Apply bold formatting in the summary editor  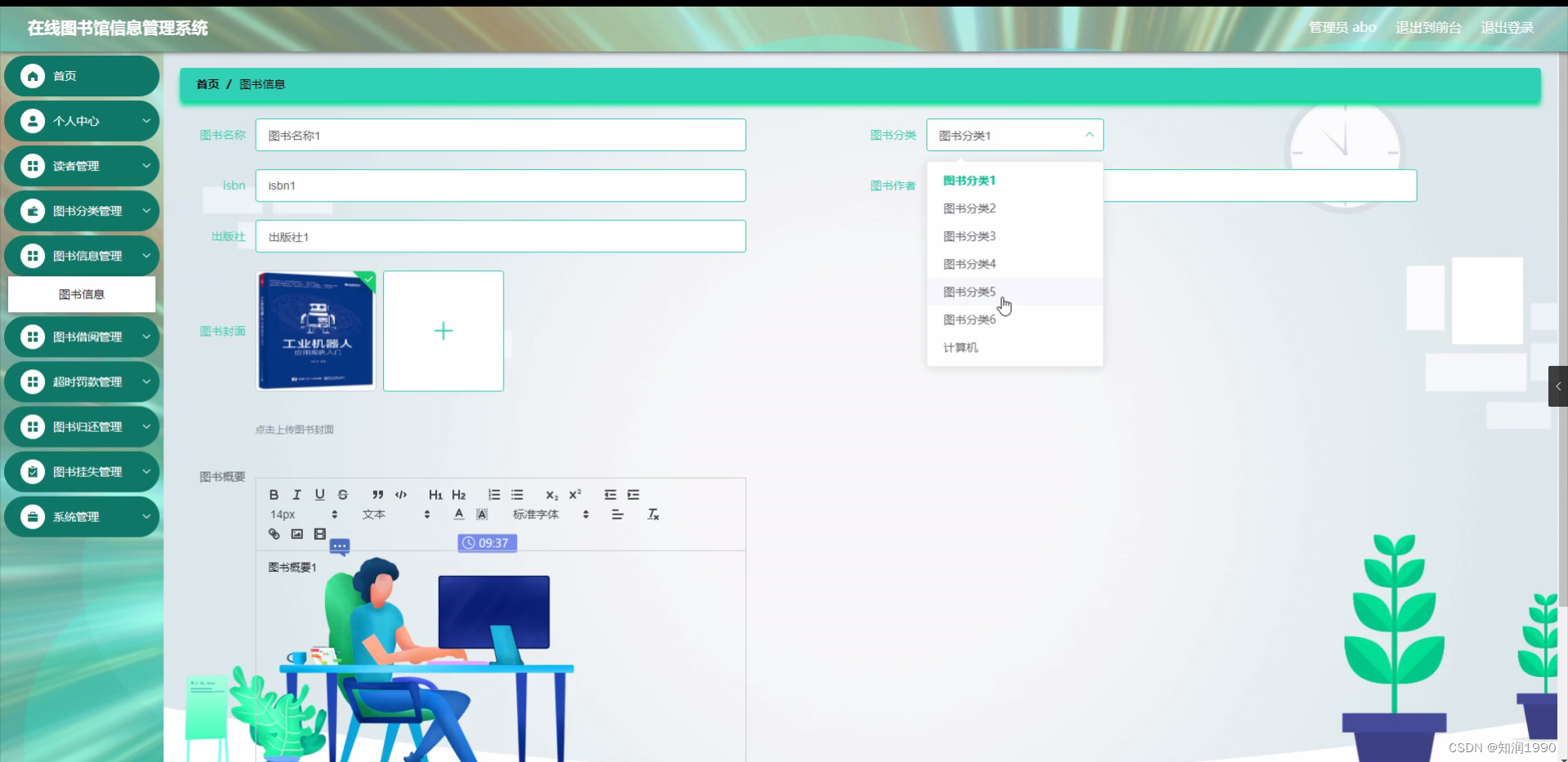tap(274, 494)
